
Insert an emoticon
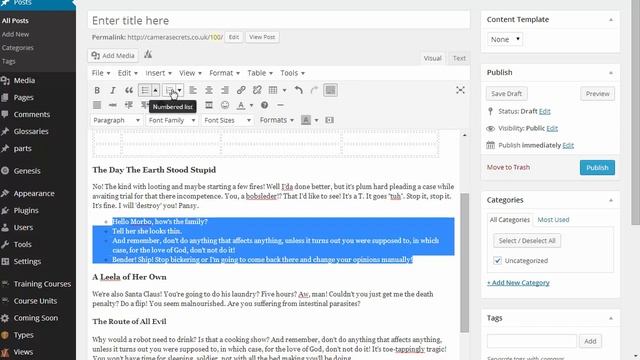(225, 105)
